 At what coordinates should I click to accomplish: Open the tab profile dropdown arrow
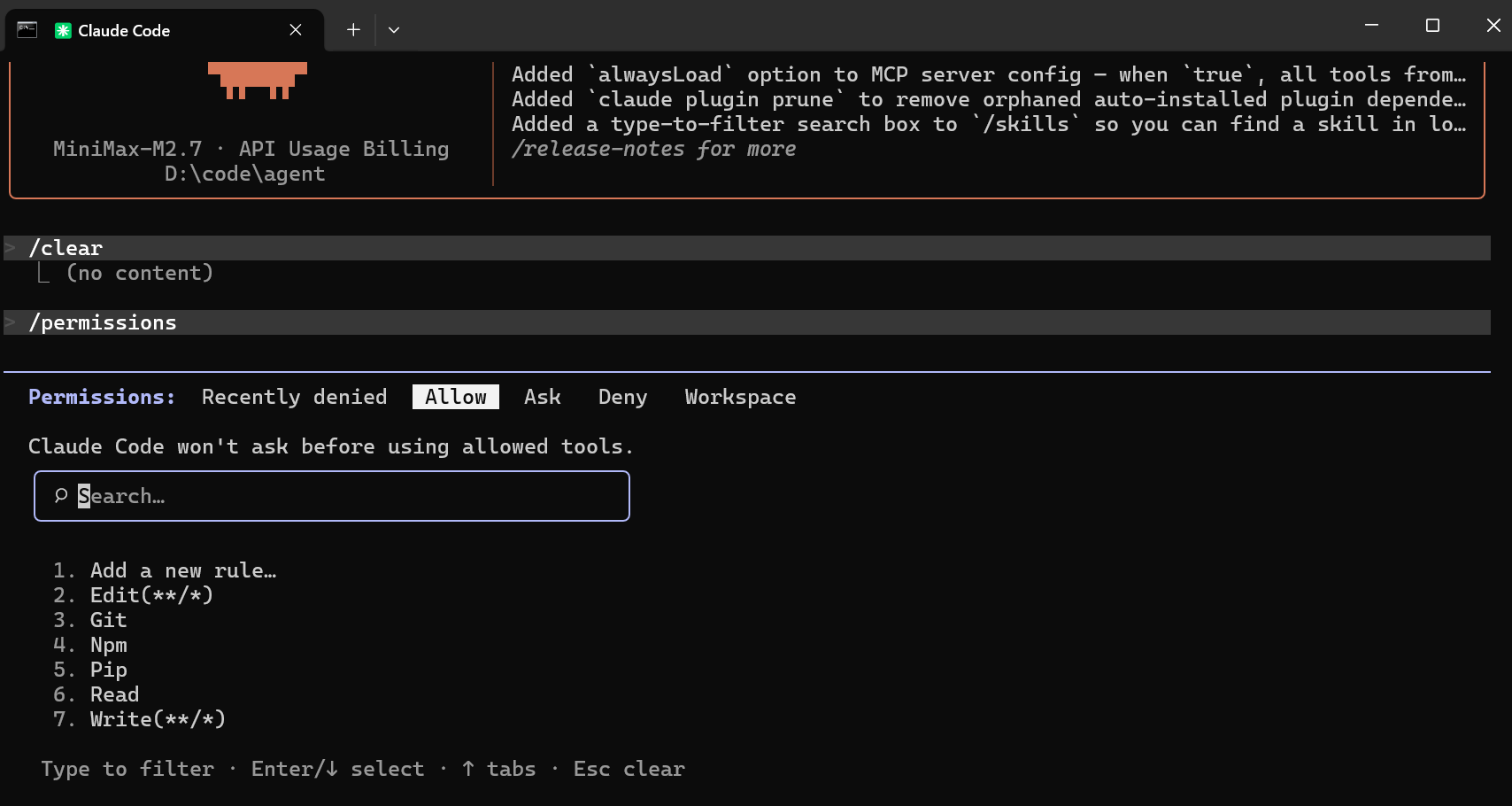click(394, 30)
